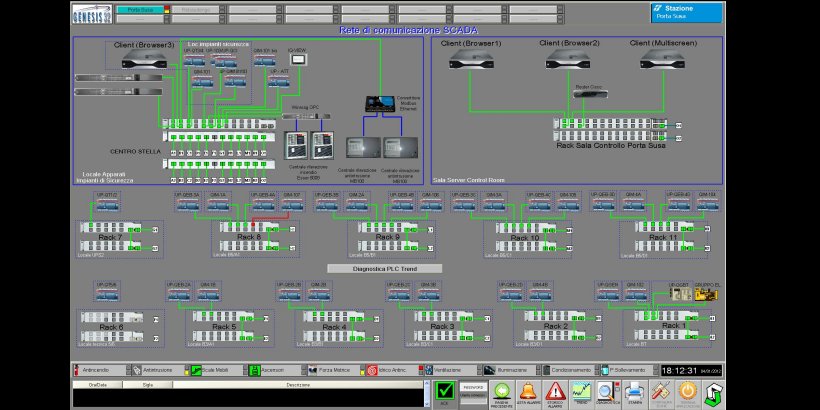Select the Client (Browser2) server icon
Viewport: 820px width, 410px height.
tap(568, 59)
